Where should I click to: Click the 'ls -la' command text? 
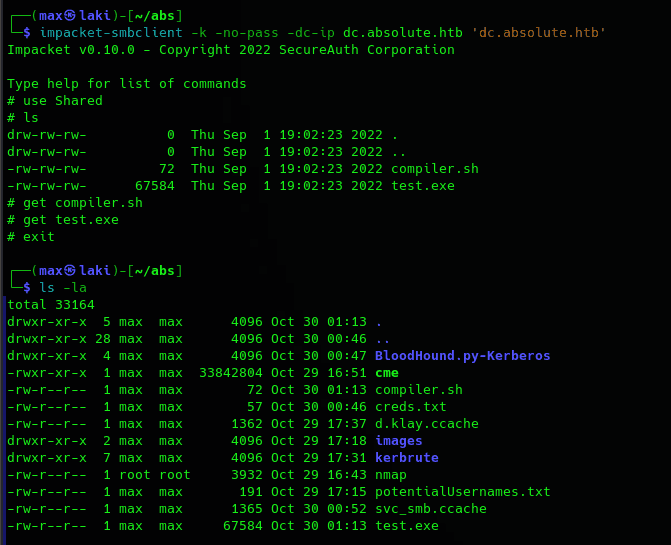click(x=63, y=287)
